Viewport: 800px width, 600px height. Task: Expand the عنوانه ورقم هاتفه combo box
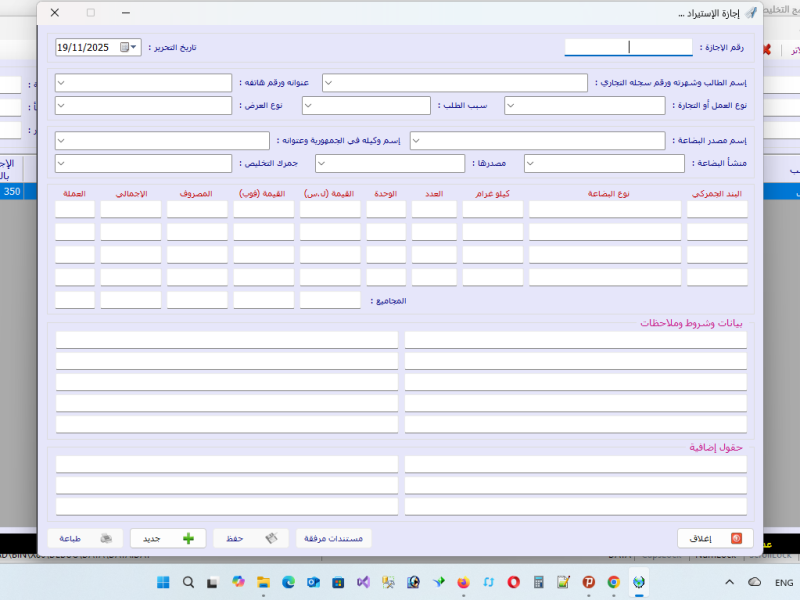[61, 83]
